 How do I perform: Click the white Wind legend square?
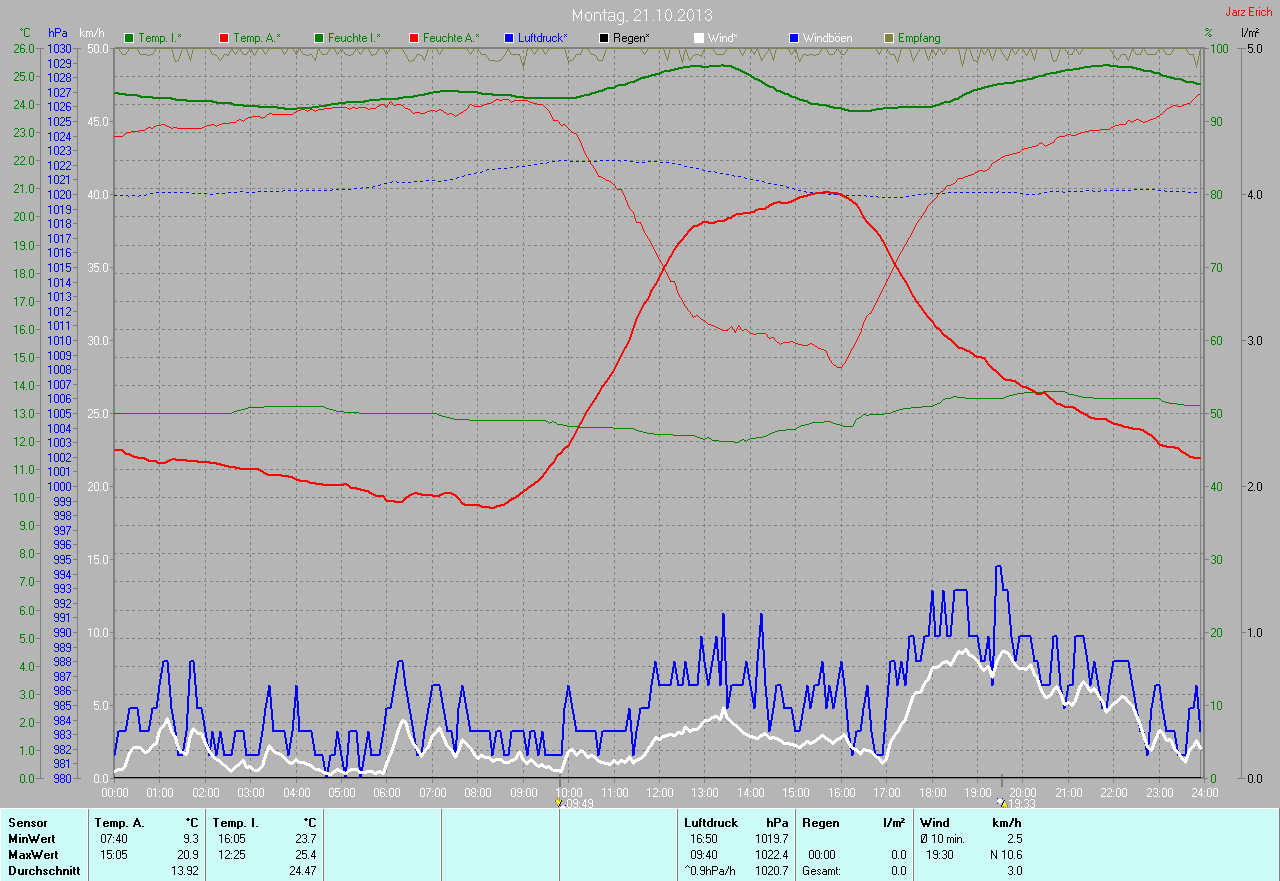[x=699, y=38]
